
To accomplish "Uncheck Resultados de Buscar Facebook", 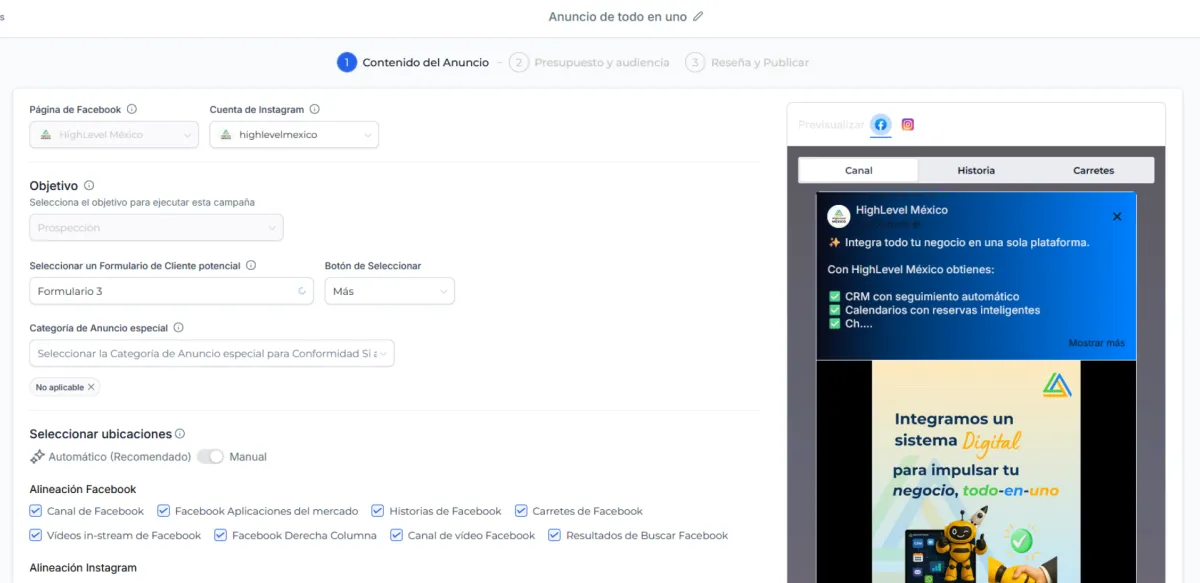I will click(555, 535).
